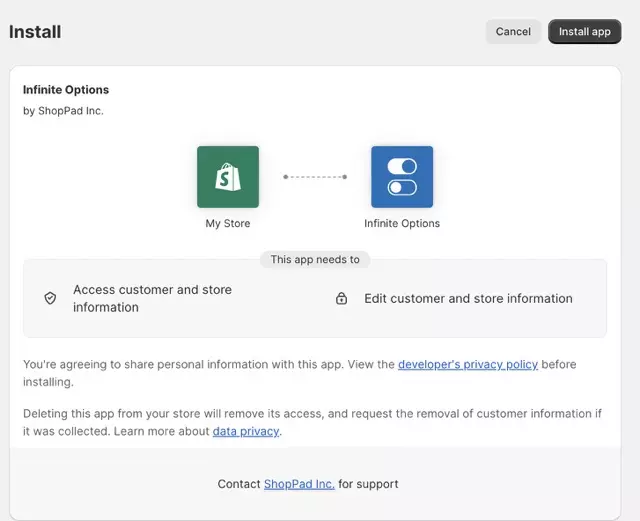Click 'Edit customer and store information' text

pos(468,298)
